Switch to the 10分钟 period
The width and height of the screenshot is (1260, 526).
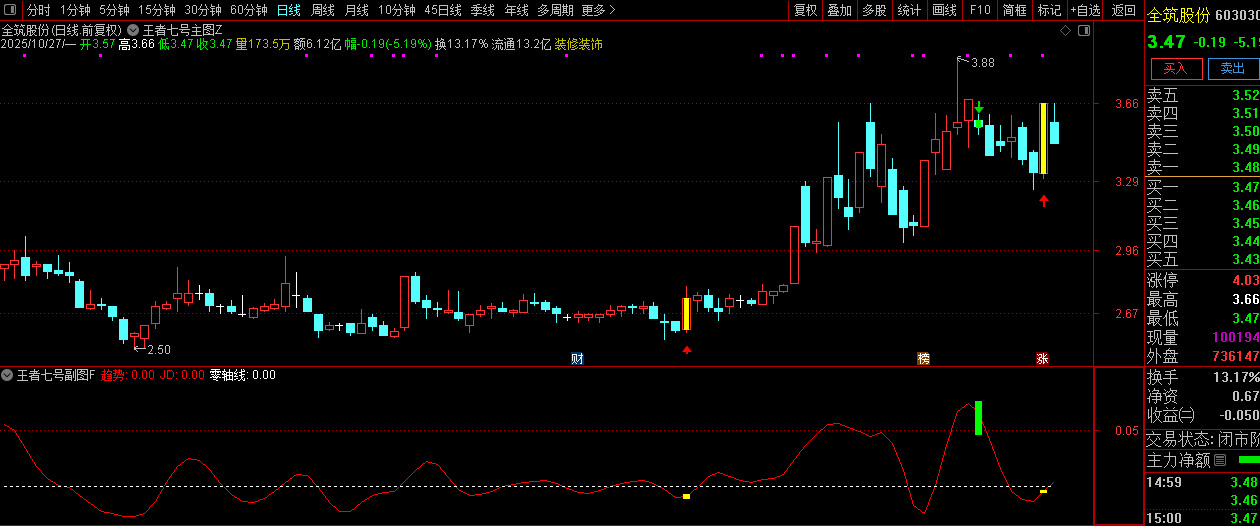pos(397,10)
